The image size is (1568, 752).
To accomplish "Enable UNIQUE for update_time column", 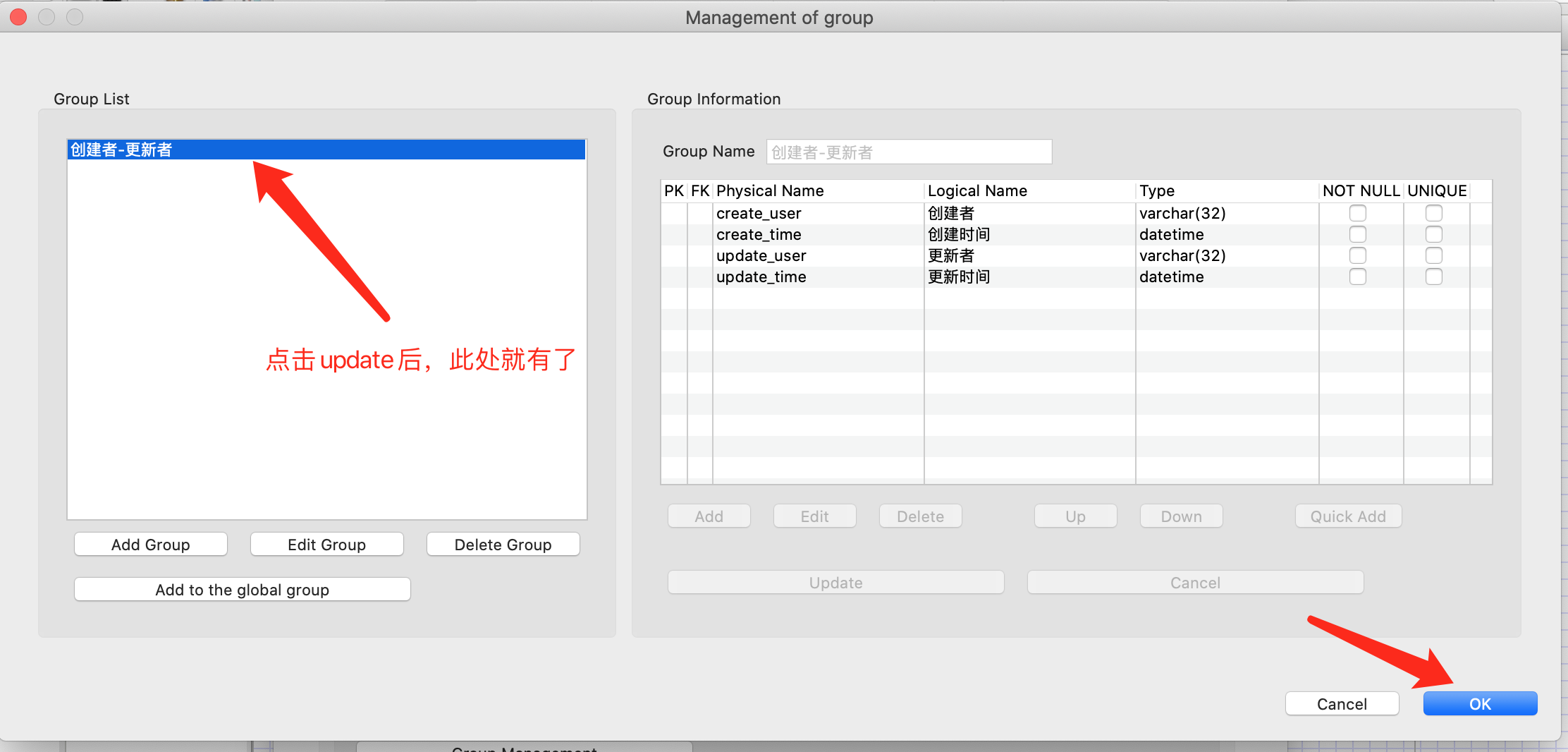I will 1434,277.
